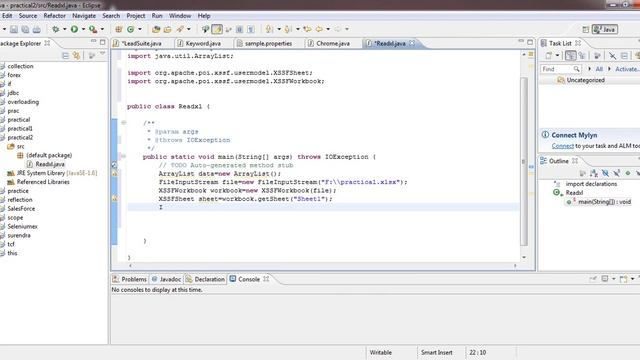The height and width of the screenshot is (360, 640).
Task: Click the Save icon in toolbar
Action: click(x=14, y=29)
